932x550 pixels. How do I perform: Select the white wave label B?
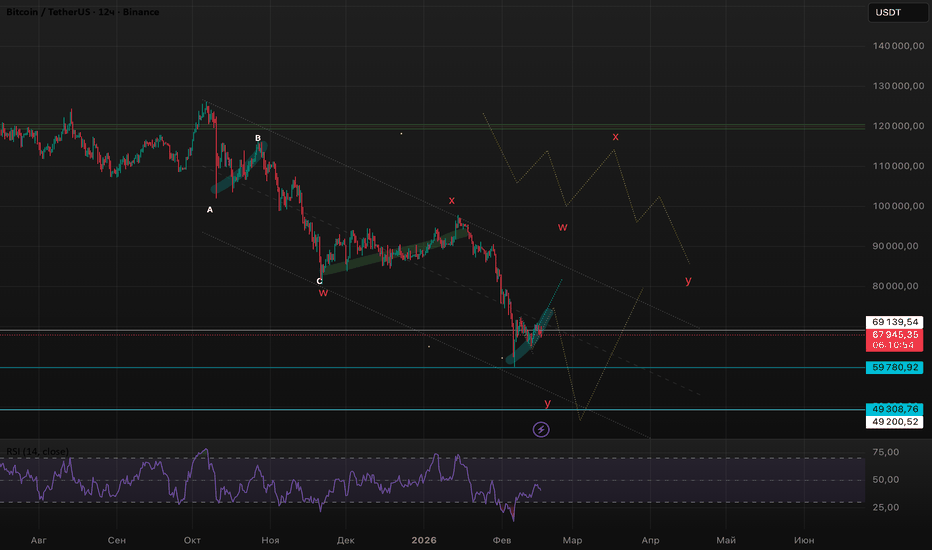click(x=257, y=138)
